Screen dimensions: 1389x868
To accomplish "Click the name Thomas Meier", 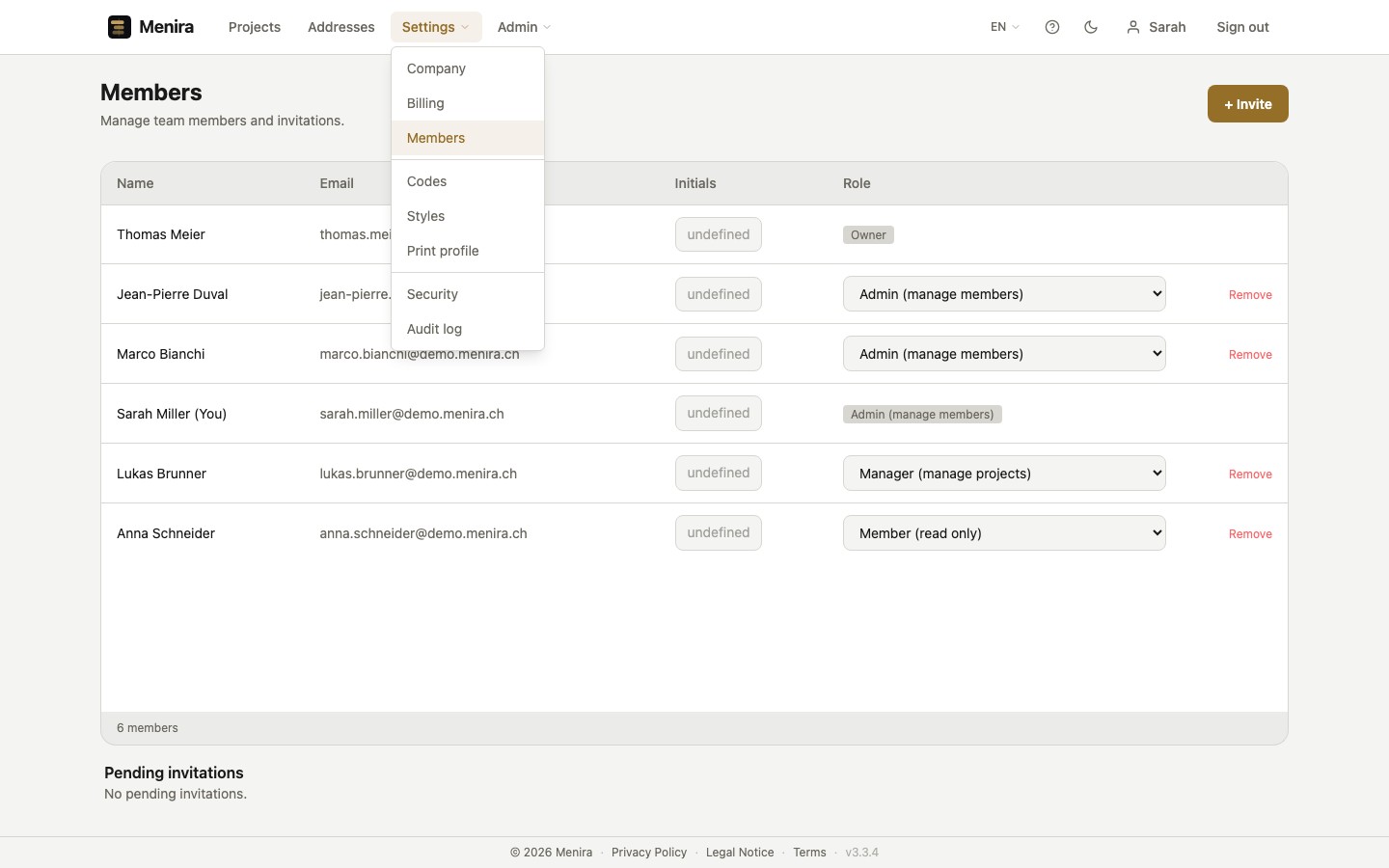I will [x=161, y=234].
